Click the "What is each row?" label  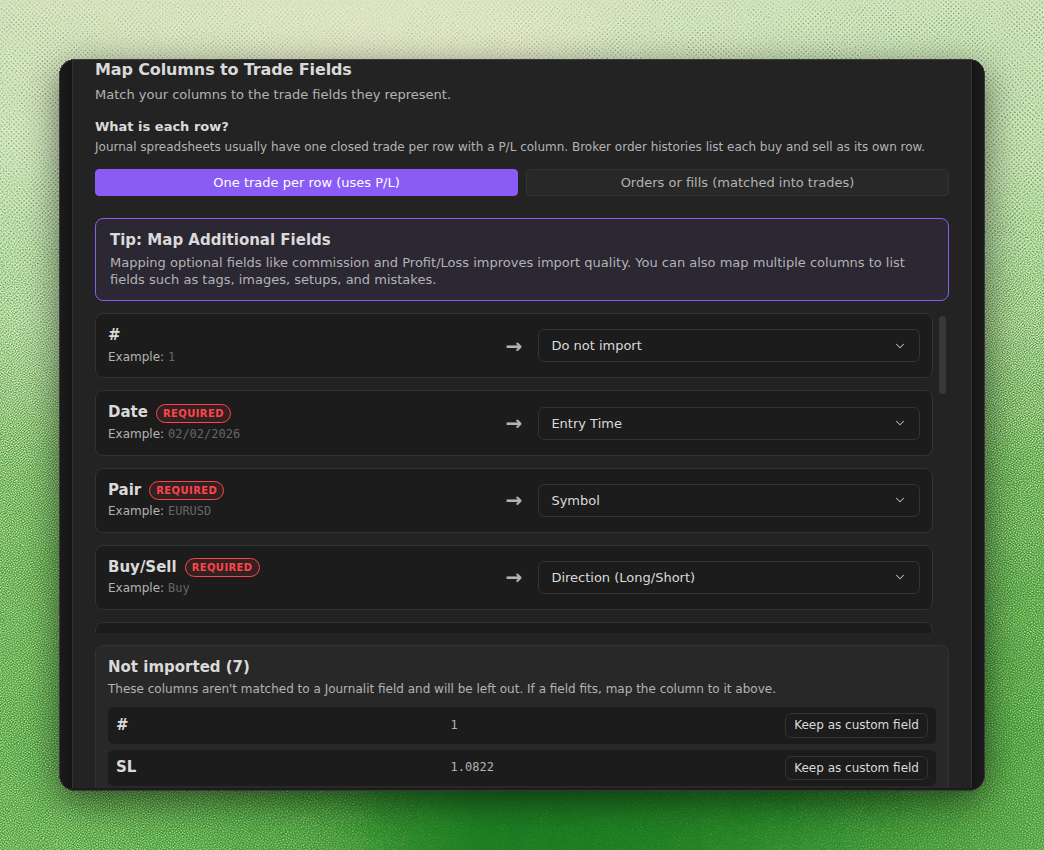point(162,126)
